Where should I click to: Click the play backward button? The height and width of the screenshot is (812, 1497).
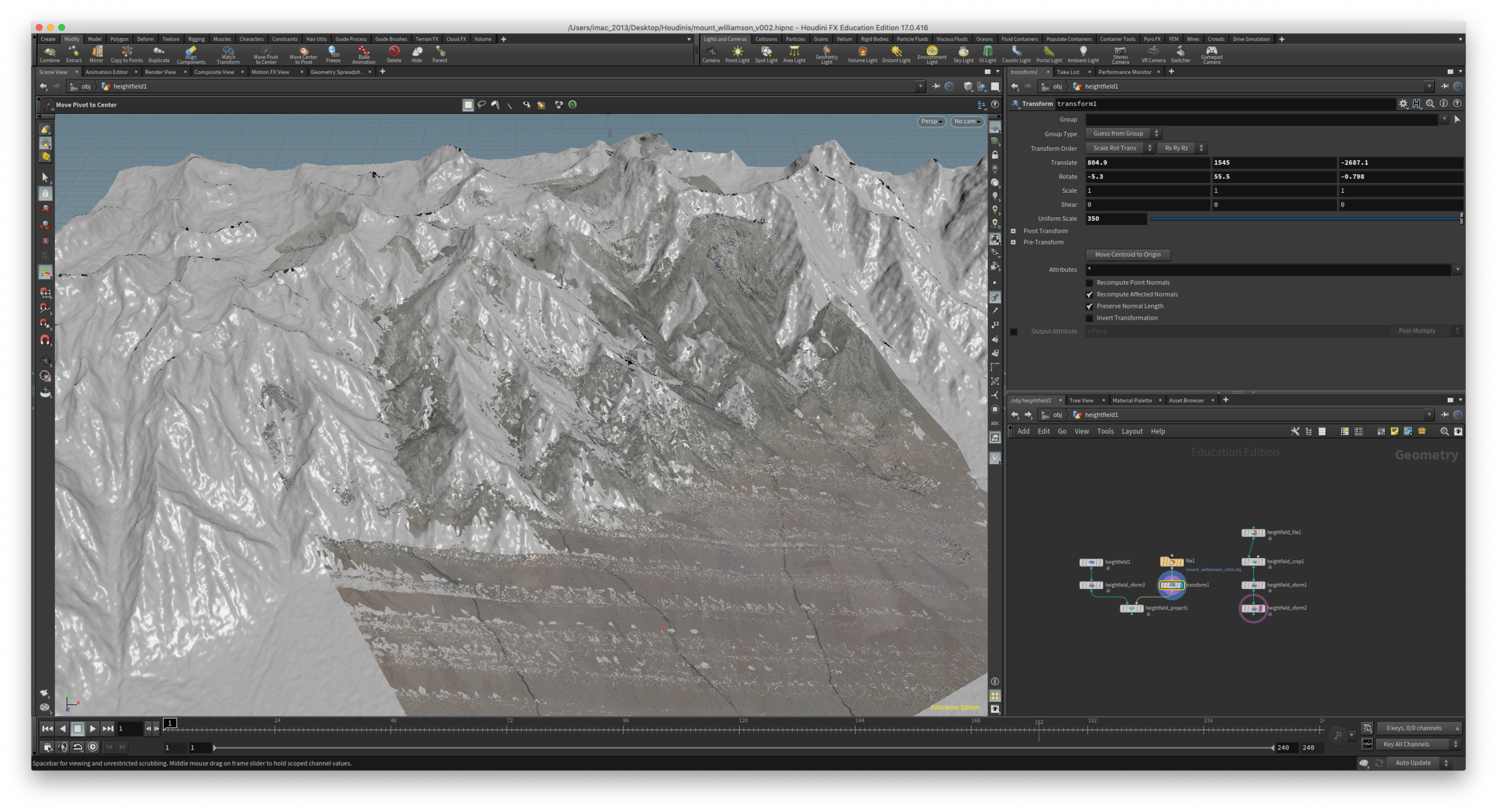point(62,729)
